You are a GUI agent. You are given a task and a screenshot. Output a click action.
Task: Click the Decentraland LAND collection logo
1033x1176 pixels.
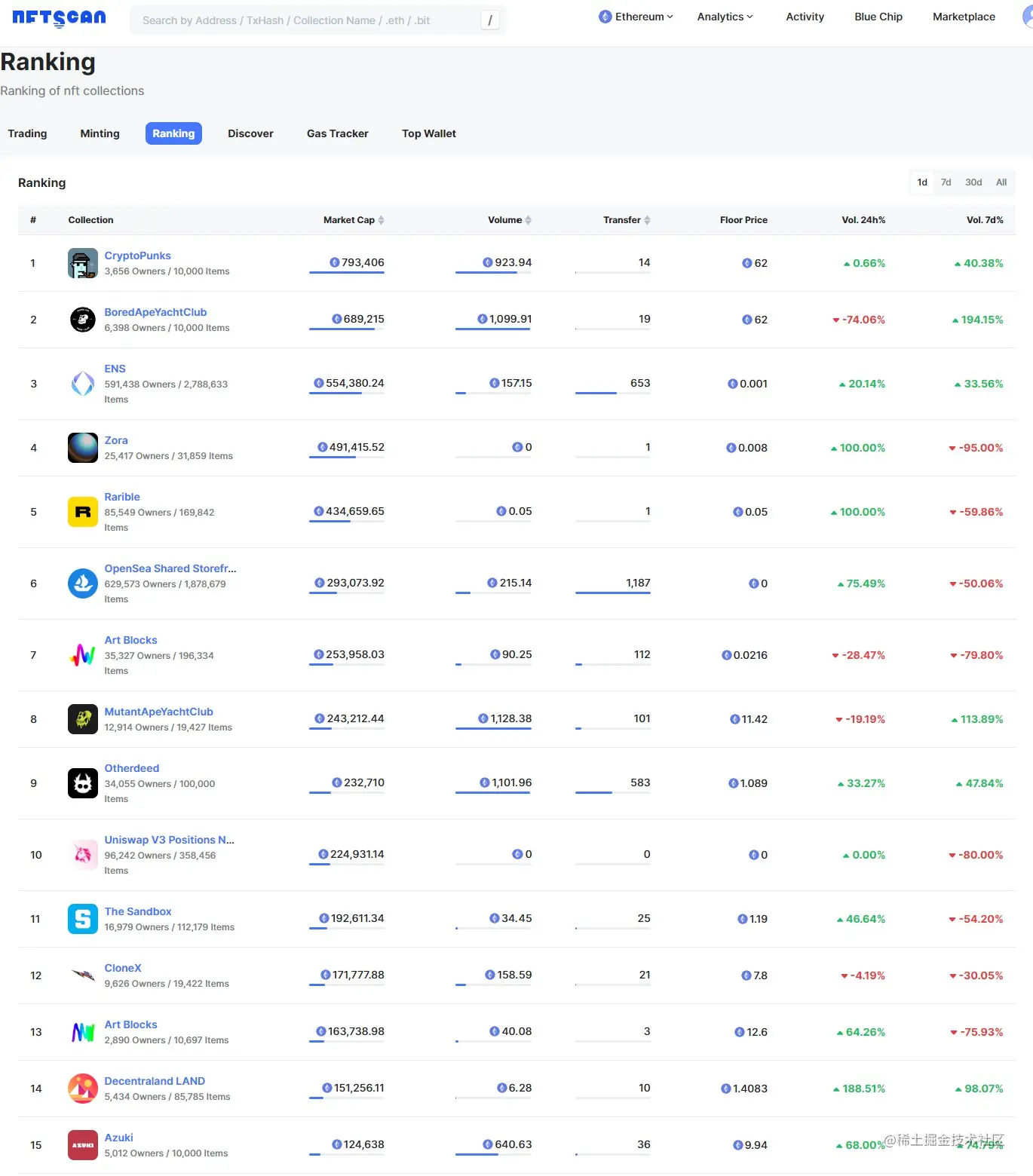[83, 1089]
